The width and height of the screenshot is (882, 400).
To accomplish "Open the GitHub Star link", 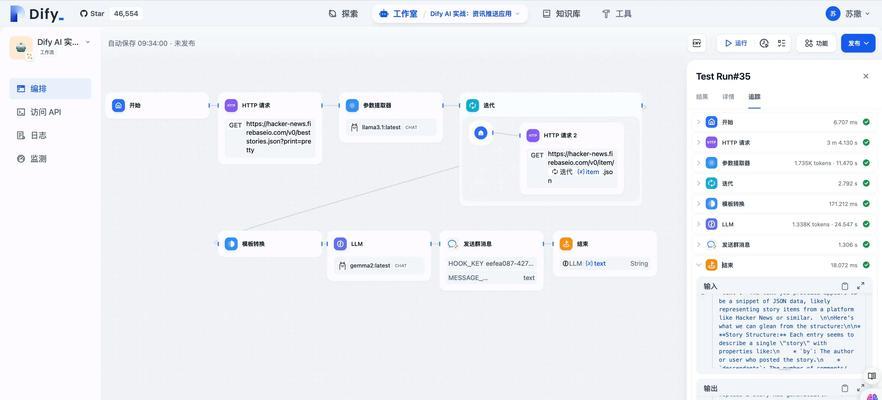I will (92, 14).
